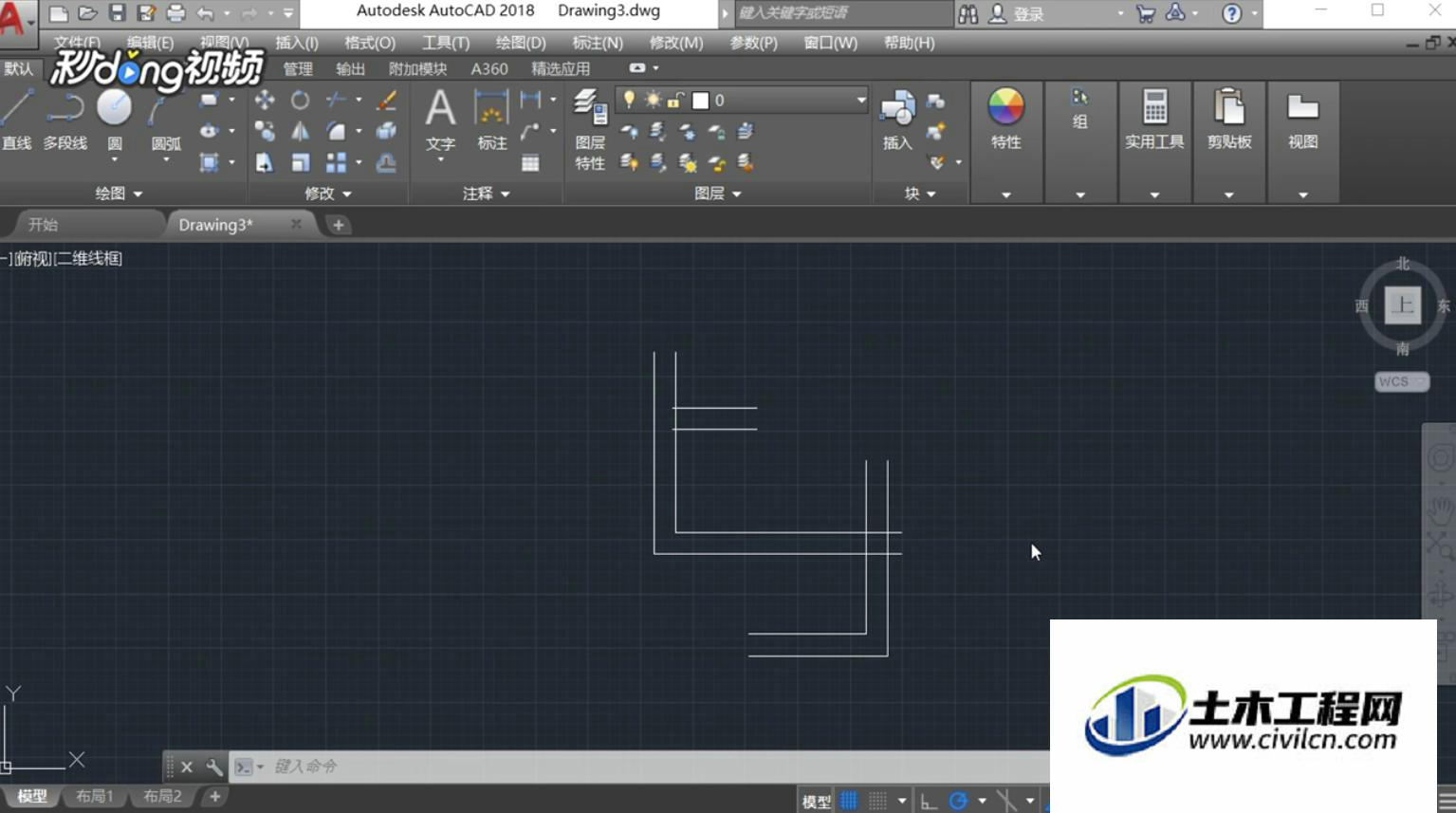Click the Copy tool icon
This screenshot has width=1456, height=813.
point(265,131)
